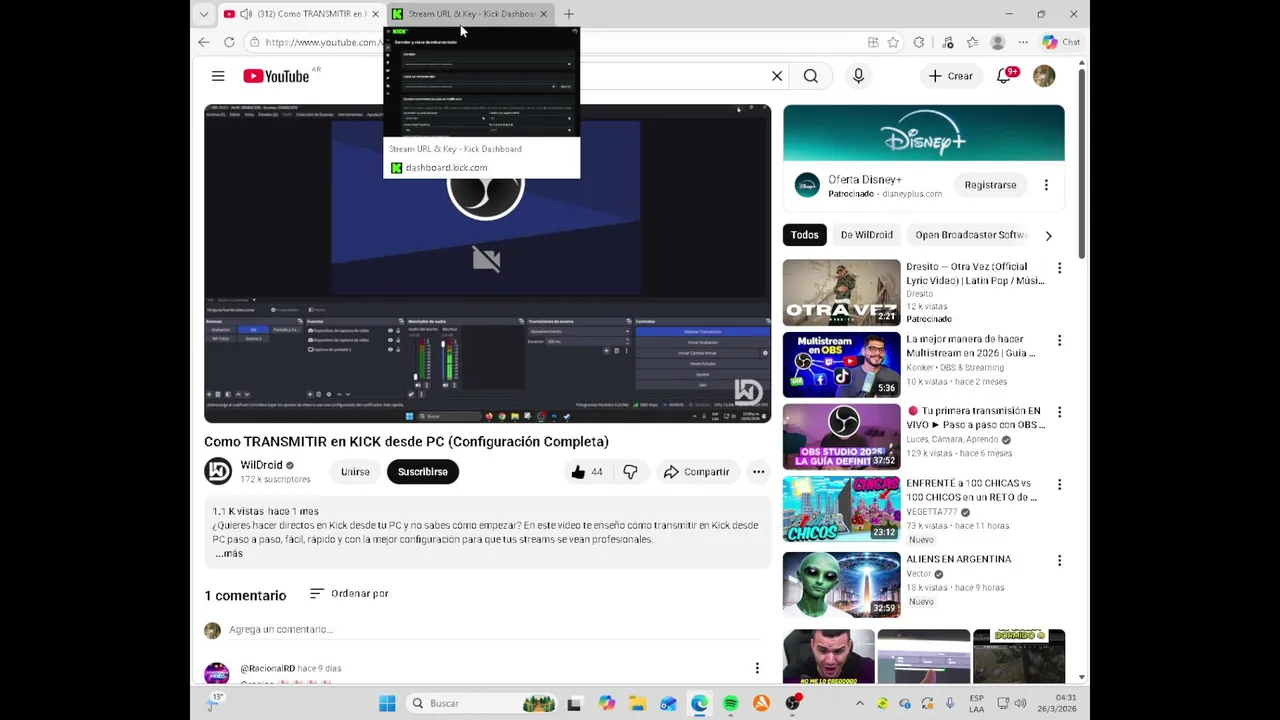Open the Windows Start menu
Screen dimensions: 1280x720
tap(387, 704)
